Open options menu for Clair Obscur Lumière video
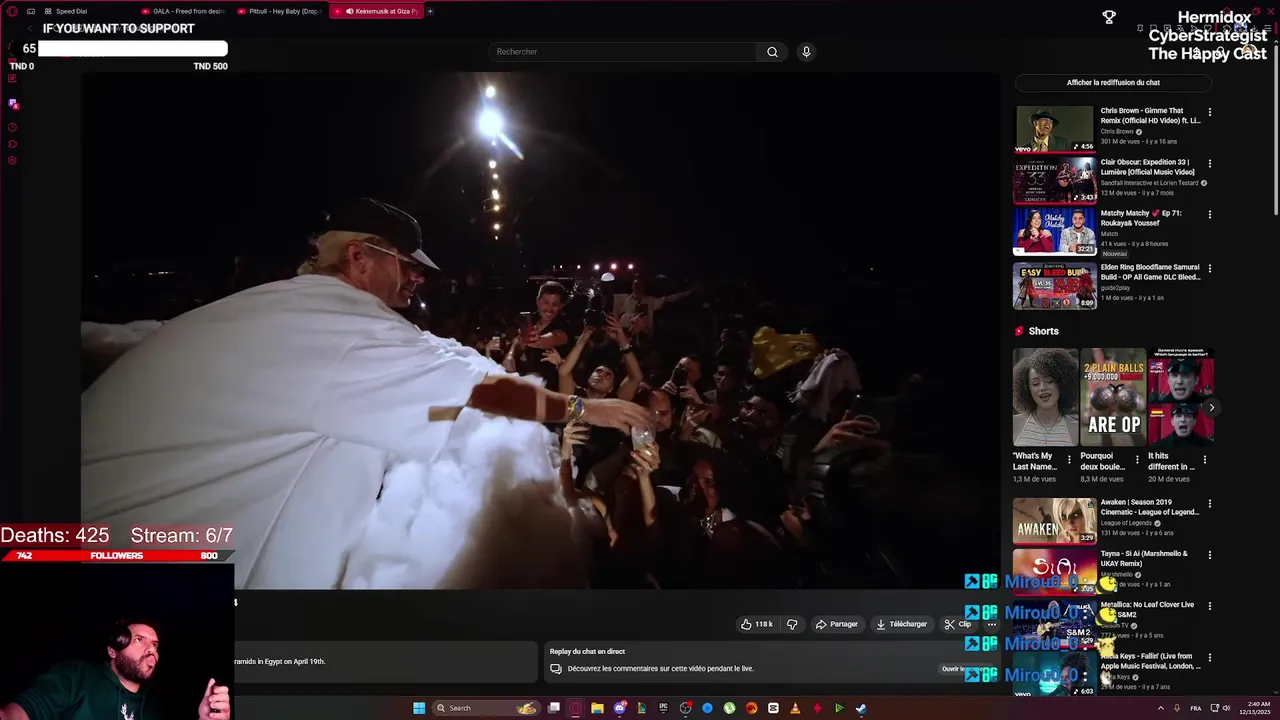This screenshot has height=720, width=1280. coord(1210,163)
